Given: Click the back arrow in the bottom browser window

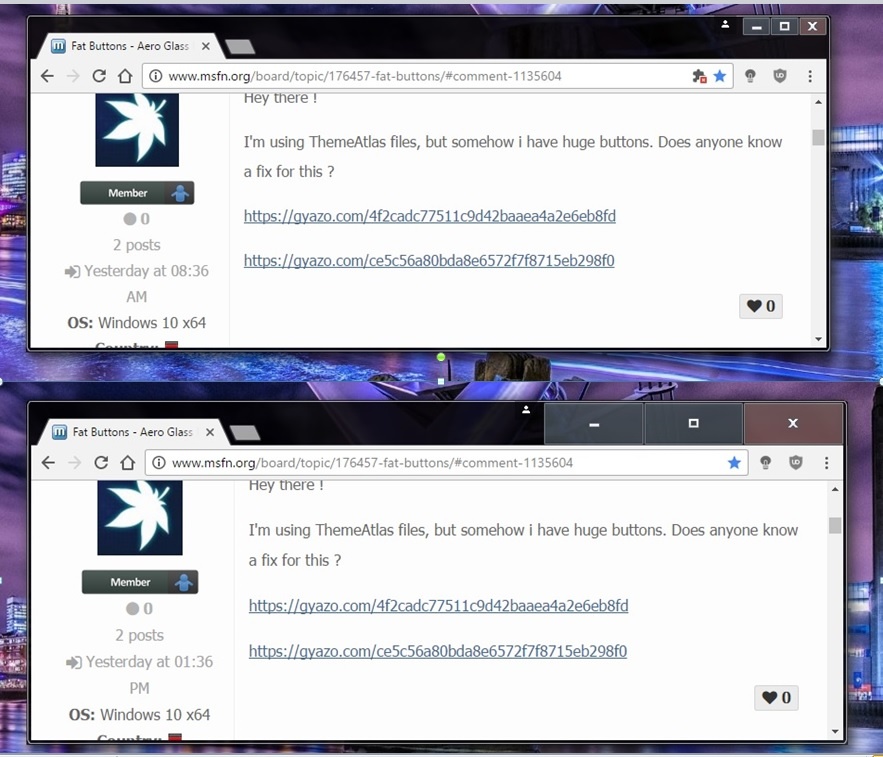Looking at the screenshot, I should coord(48,463).
